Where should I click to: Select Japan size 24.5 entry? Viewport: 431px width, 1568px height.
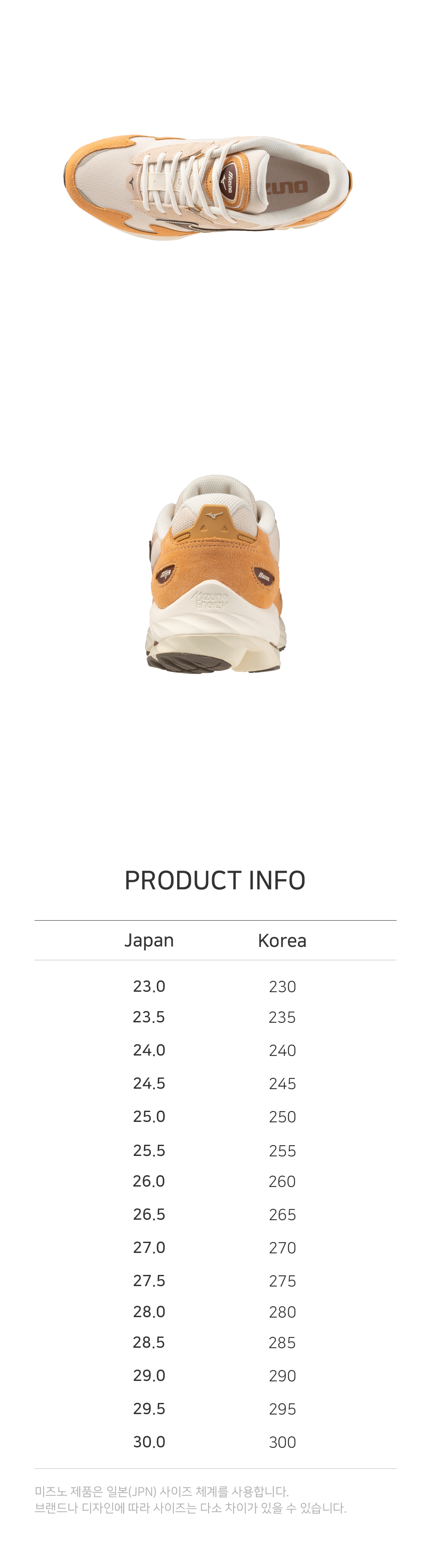click(x=149, y=1084)
